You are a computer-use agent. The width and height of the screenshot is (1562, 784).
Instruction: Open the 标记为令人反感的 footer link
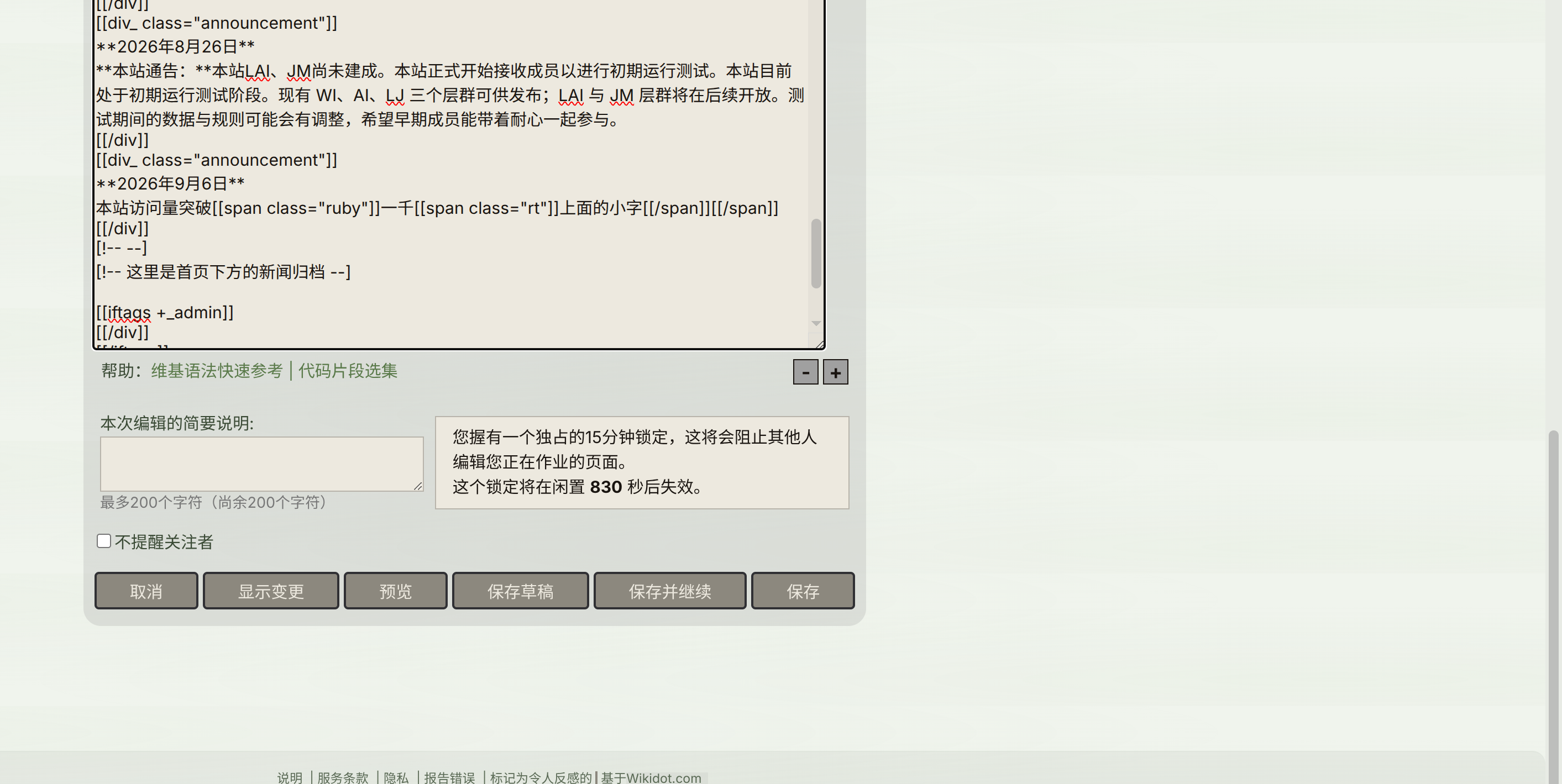point(541,777)
